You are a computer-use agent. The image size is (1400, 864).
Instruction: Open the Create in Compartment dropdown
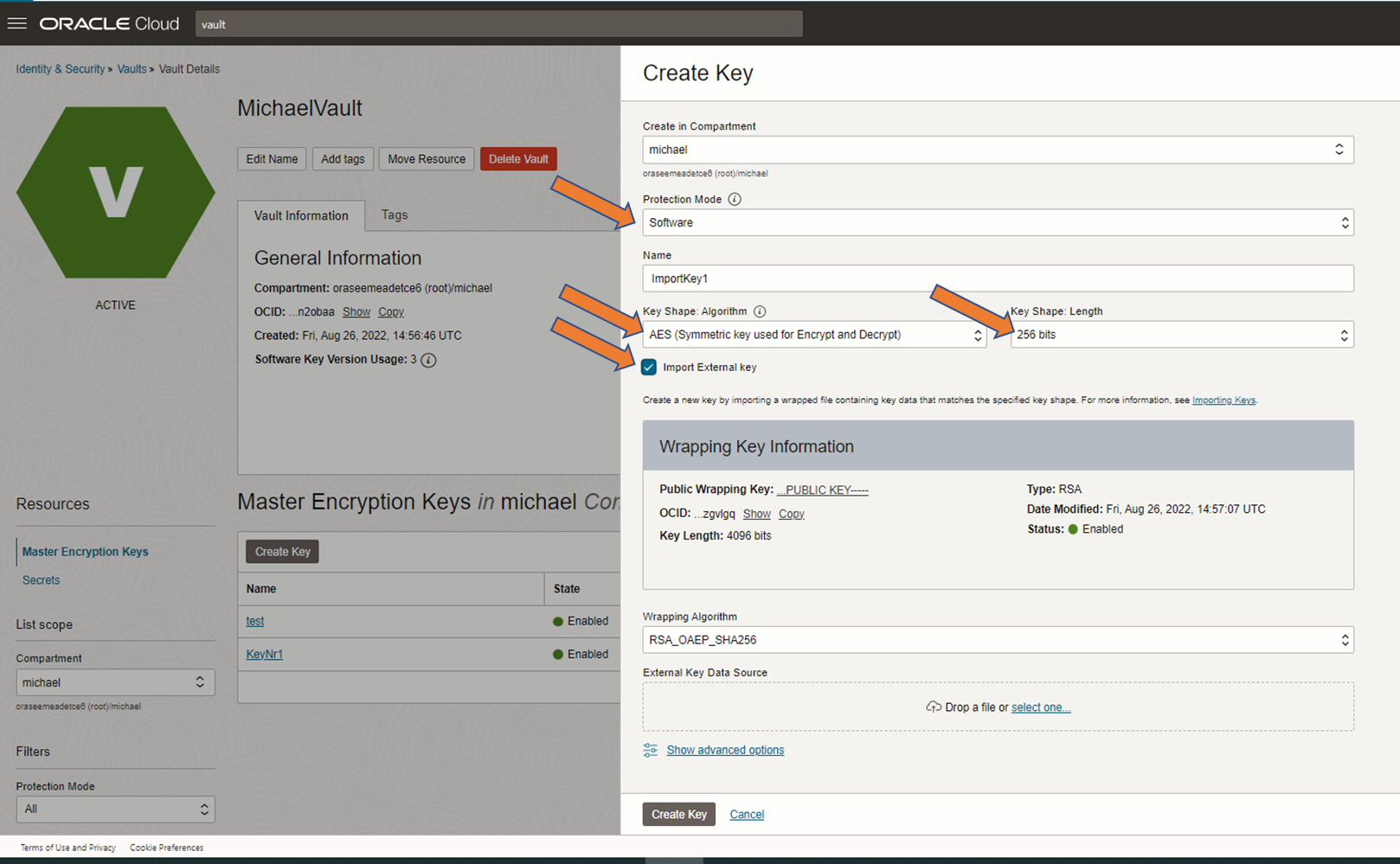pyautogui.click(x=997, y=150)
